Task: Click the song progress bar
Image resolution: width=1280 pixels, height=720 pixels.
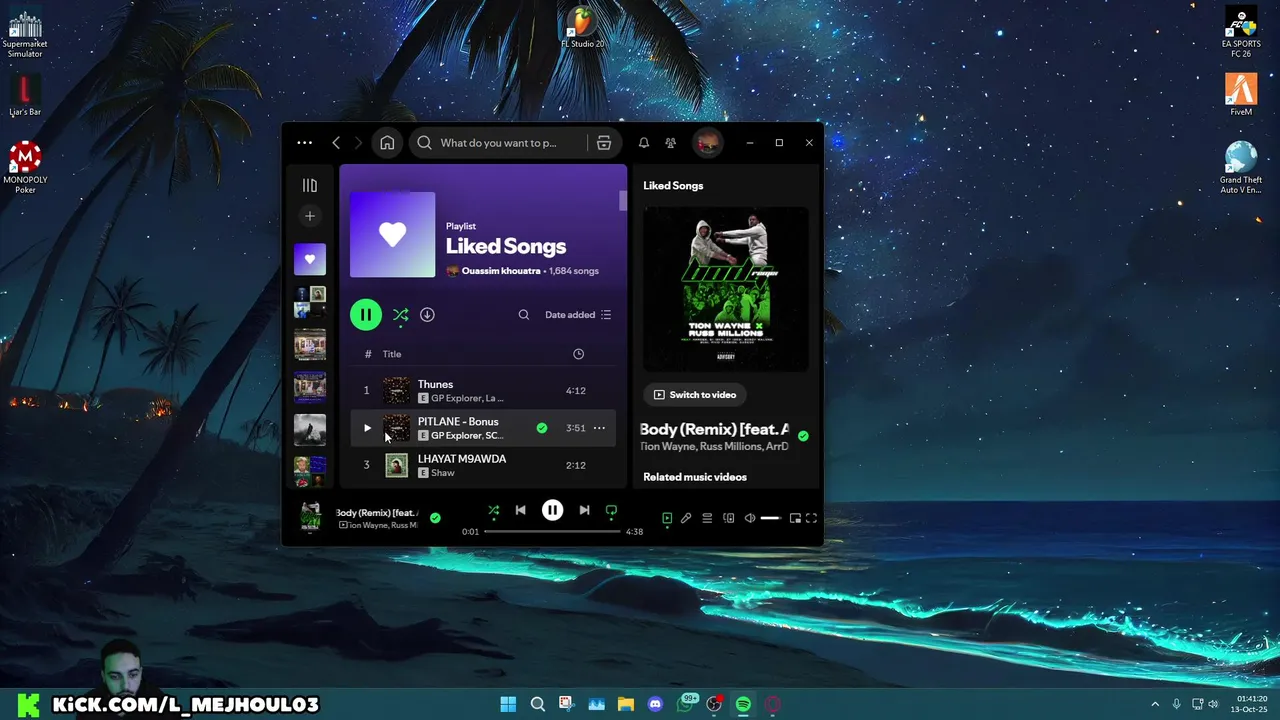Action: [552, 532]
